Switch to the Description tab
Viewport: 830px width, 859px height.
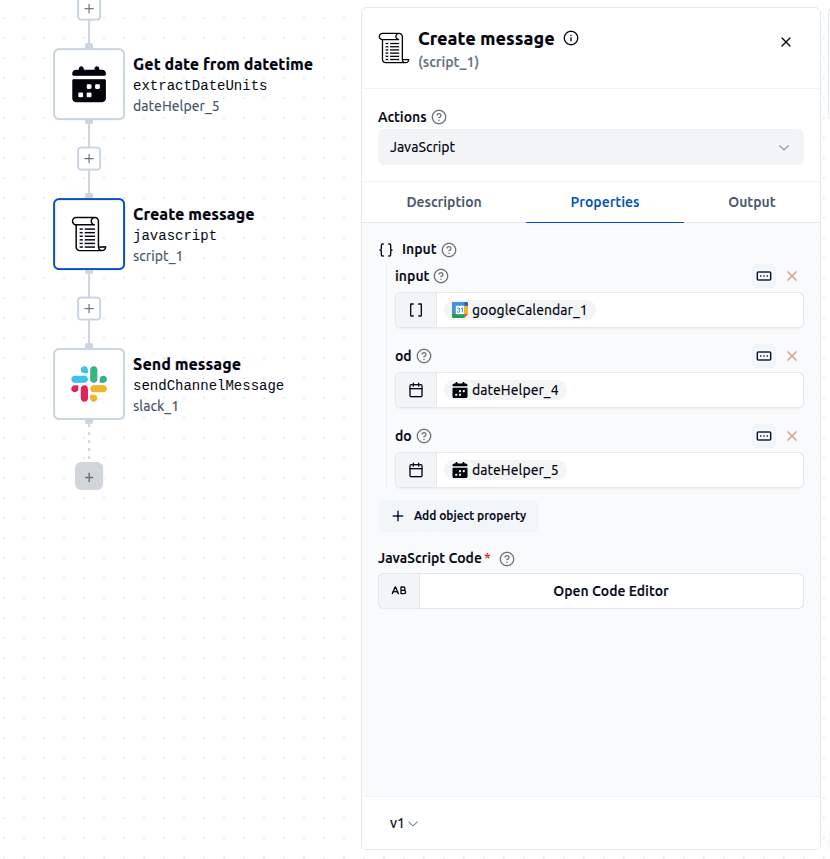click(x=444, y=202)
